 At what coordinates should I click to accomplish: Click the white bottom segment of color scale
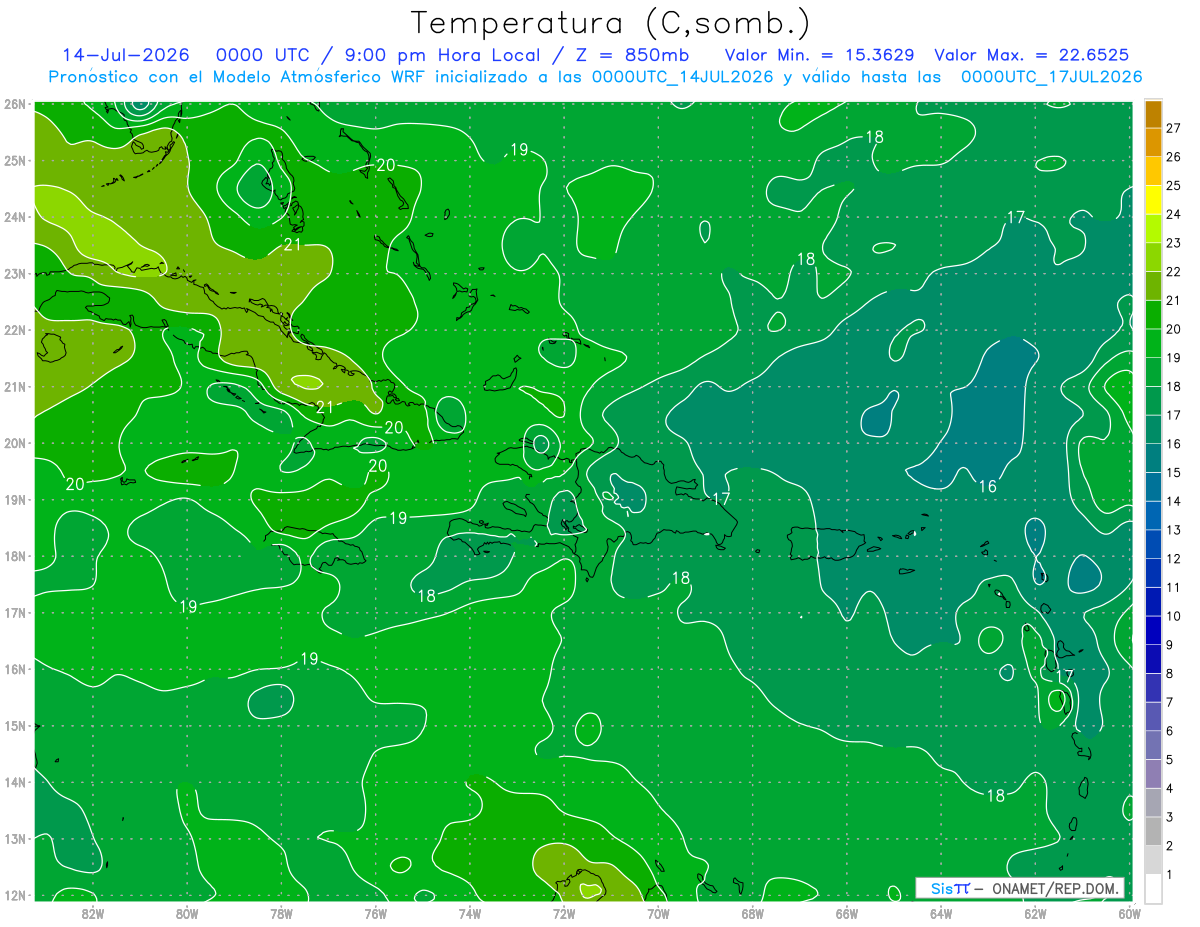1153,888
